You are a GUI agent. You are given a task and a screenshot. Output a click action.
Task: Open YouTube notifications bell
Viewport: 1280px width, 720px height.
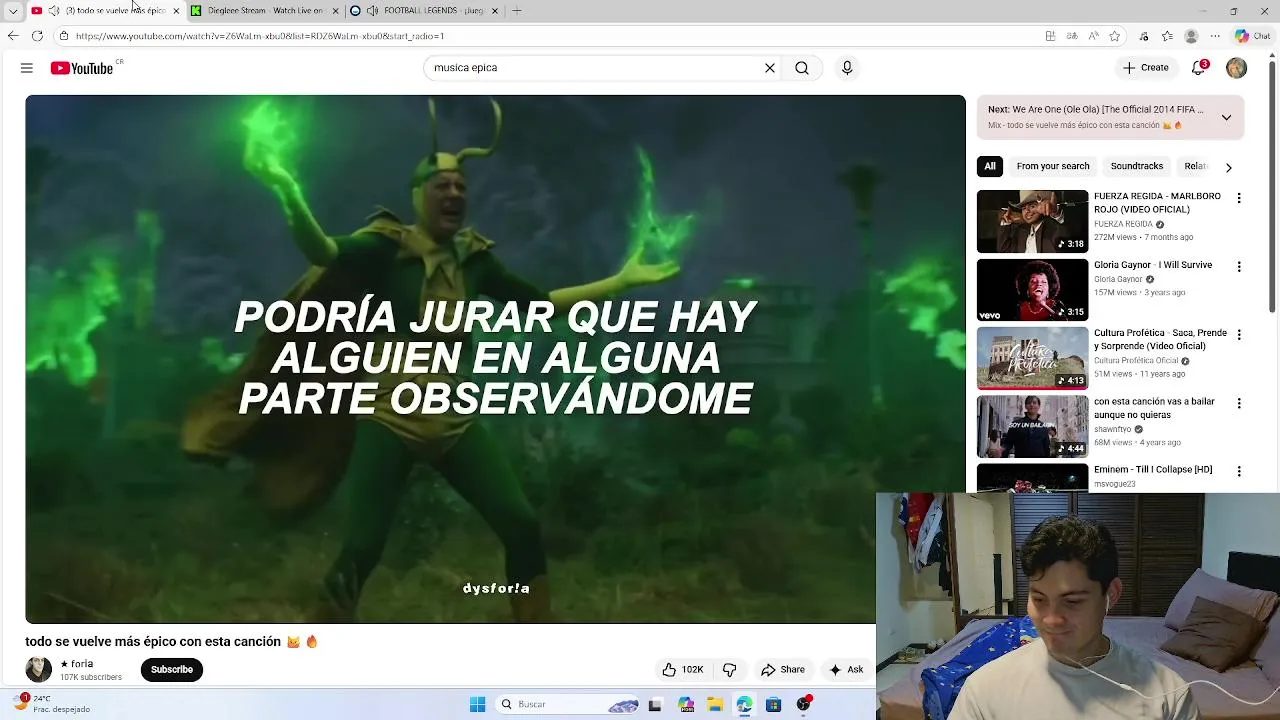point(1198,68)
